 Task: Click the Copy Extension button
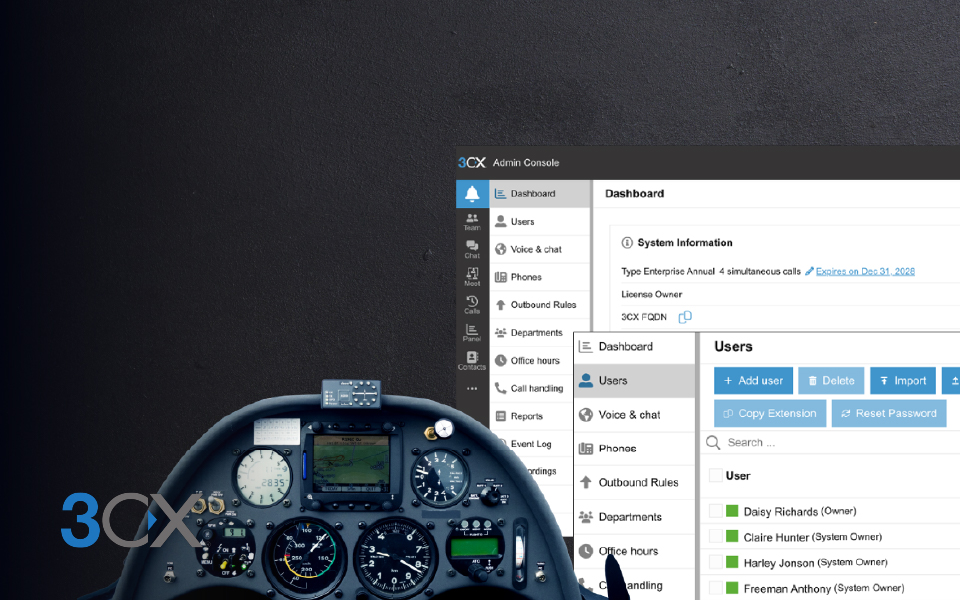[x=770, y=413]
